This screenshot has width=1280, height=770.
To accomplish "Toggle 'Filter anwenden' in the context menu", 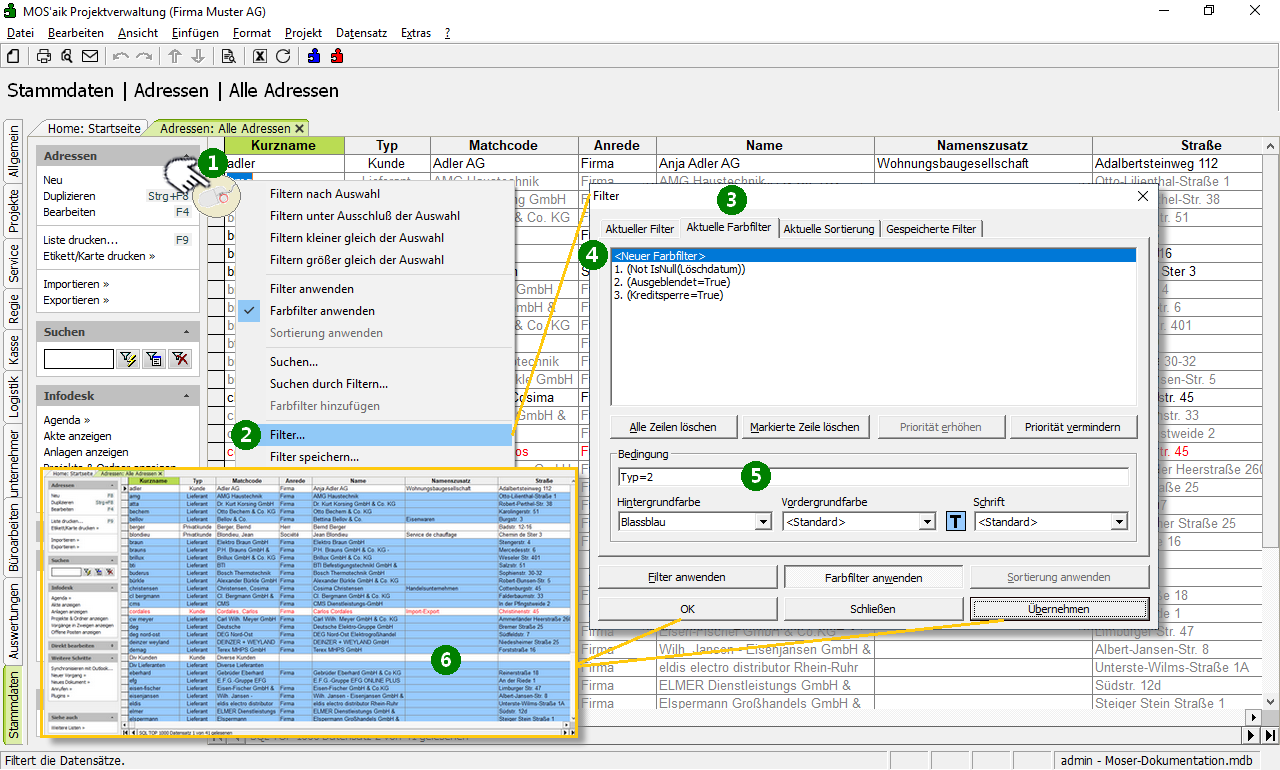I will [x=311, y=289].
